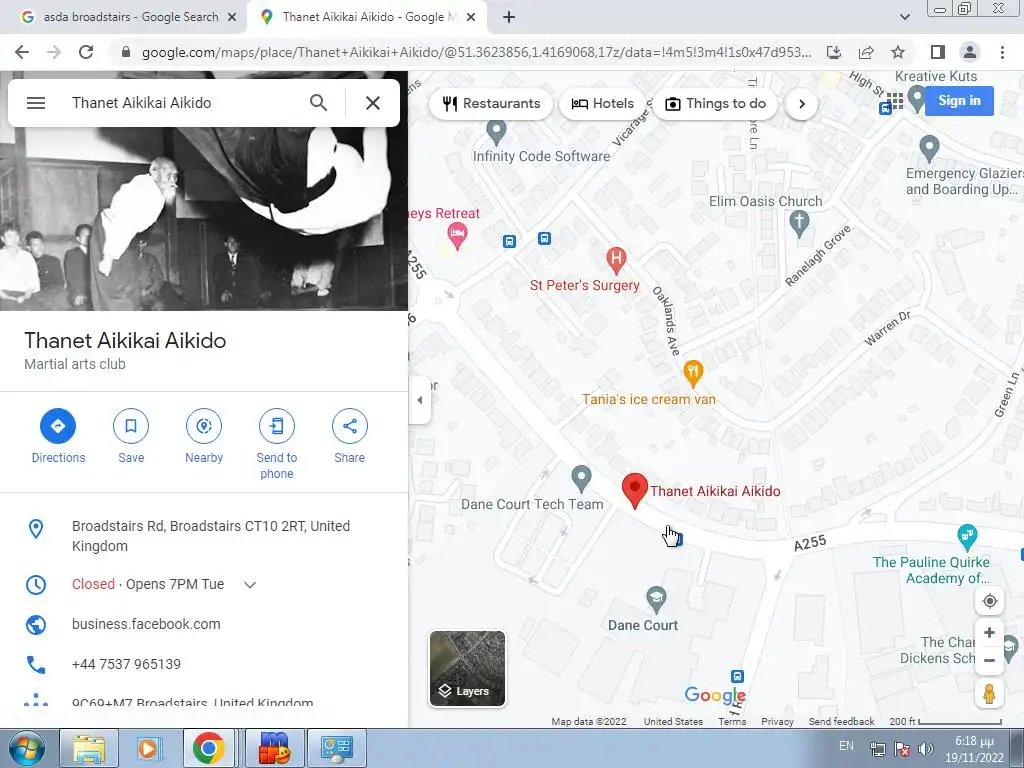Select Tania's ice cream van marker
The image size is (1024, 768).
pyautogui.click(x=693, y=374)
